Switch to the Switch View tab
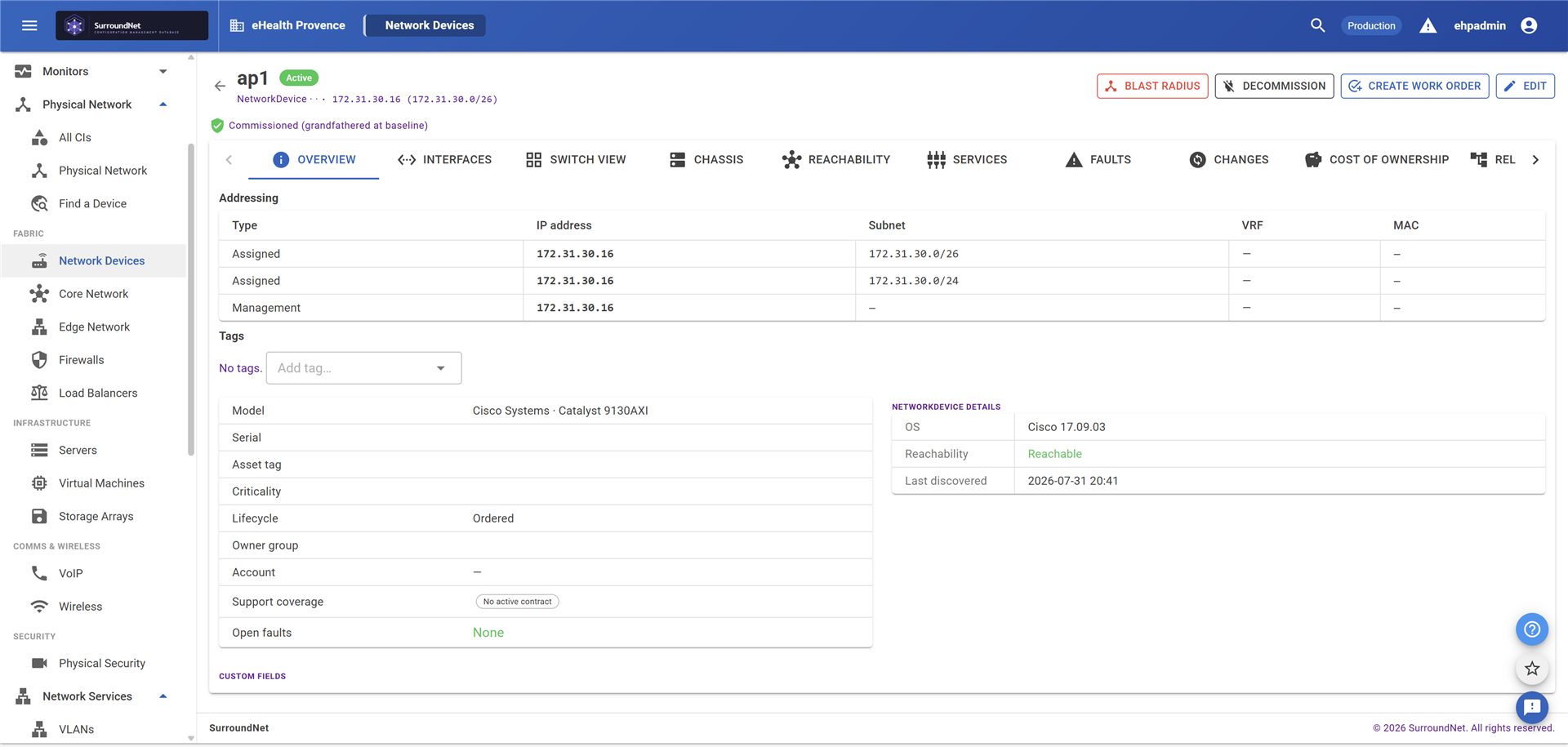Screen dimensions: 1568x747 coord(576,160)
